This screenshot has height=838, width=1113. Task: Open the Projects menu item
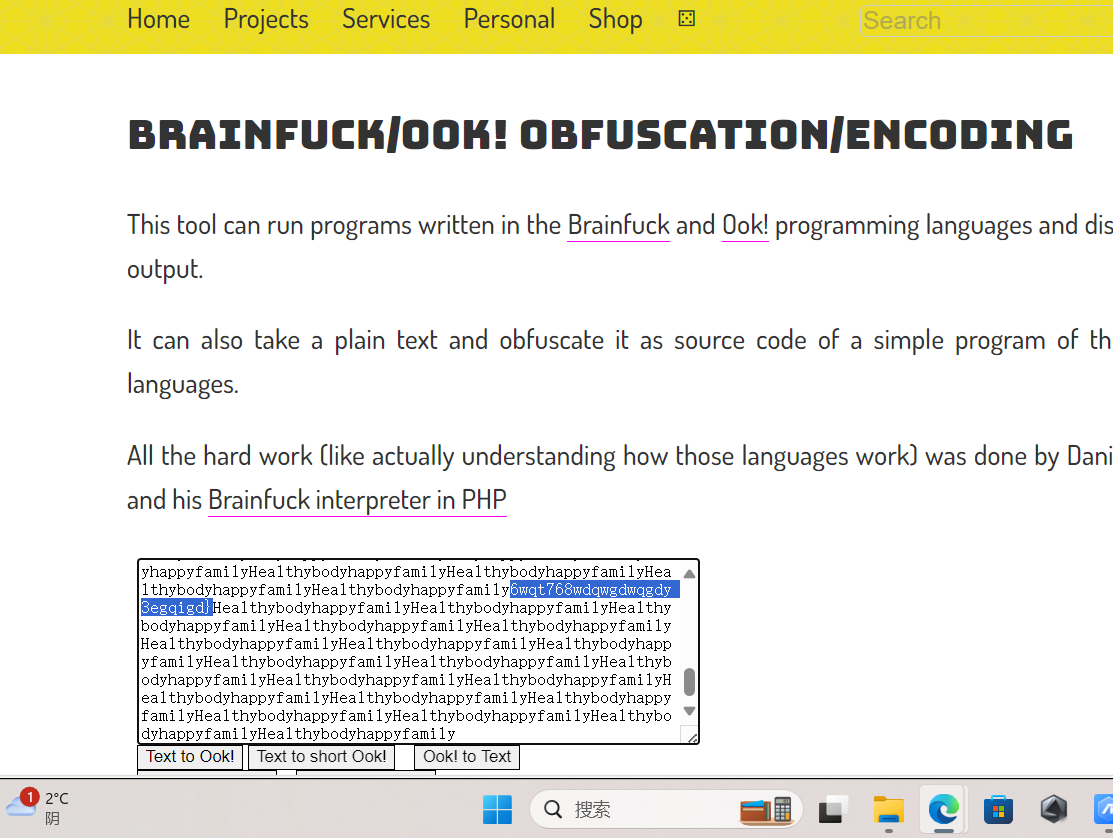click(x=265, y=19)
